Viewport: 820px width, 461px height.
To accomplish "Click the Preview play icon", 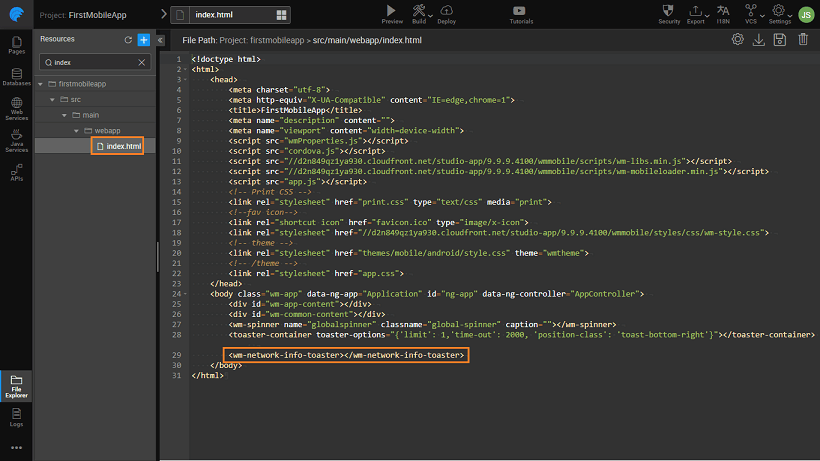I will pyautogui.click(x=392, y=10).
